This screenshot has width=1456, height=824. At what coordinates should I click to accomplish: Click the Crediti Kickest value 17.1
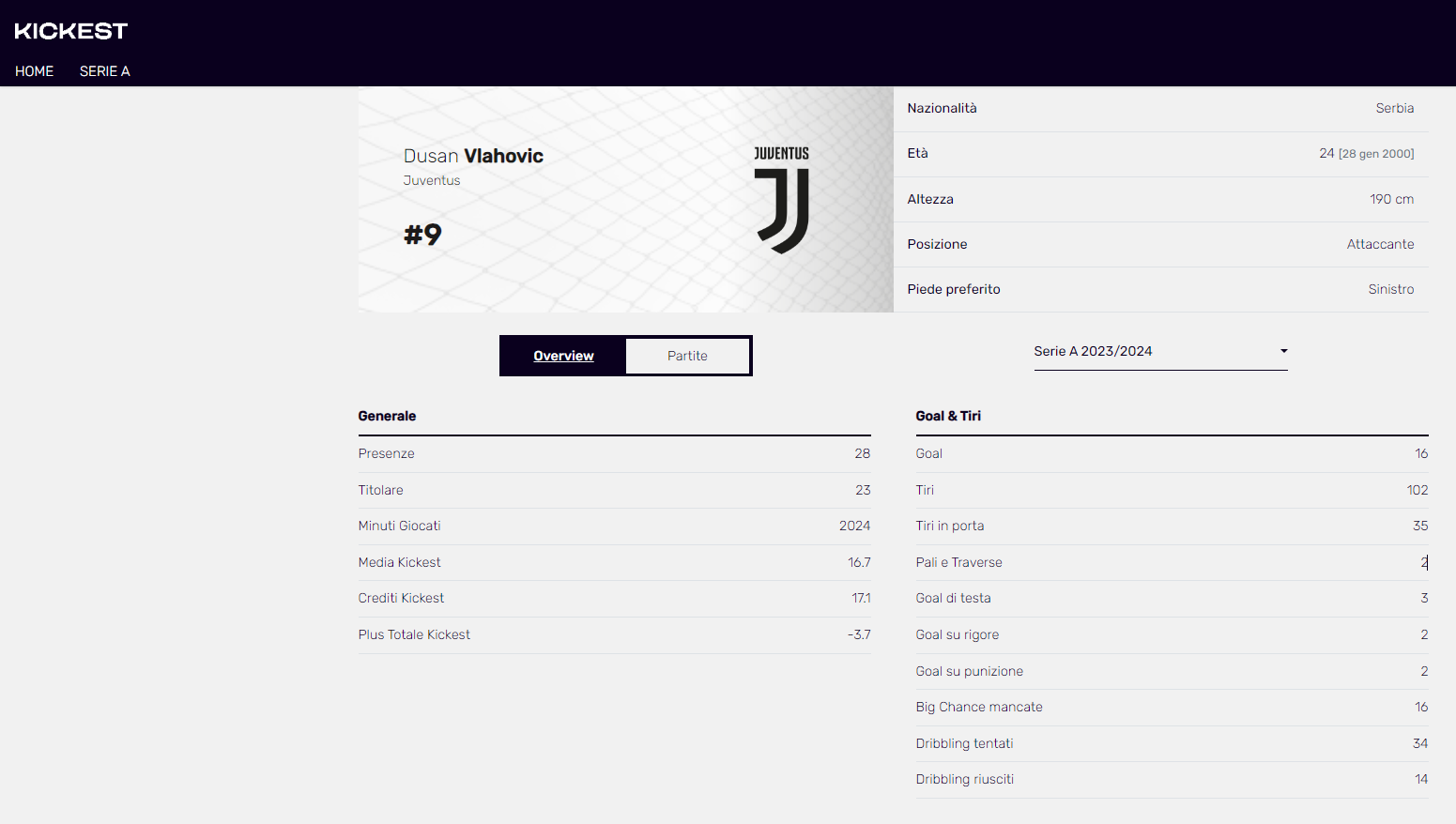(x=861, y=598)
